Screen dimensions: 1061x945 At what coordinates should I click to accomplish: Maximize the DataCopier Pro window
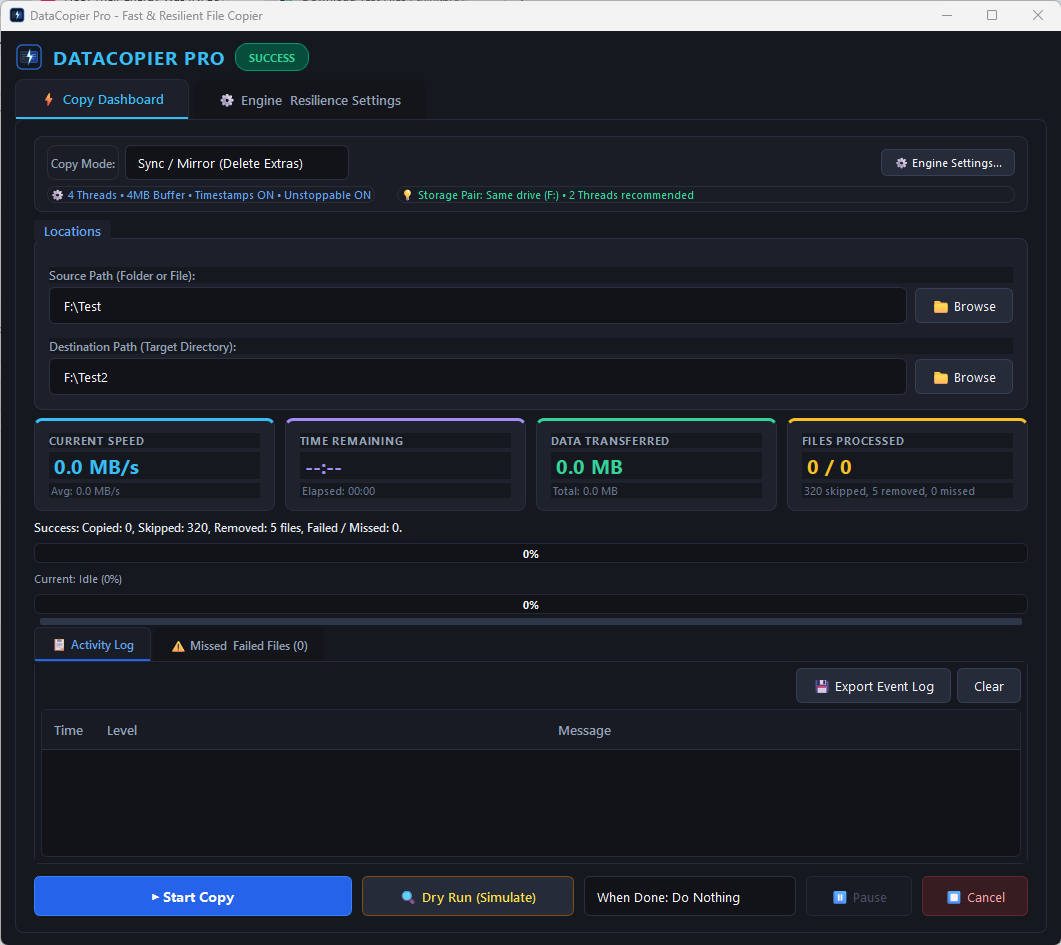click(992, 15)
